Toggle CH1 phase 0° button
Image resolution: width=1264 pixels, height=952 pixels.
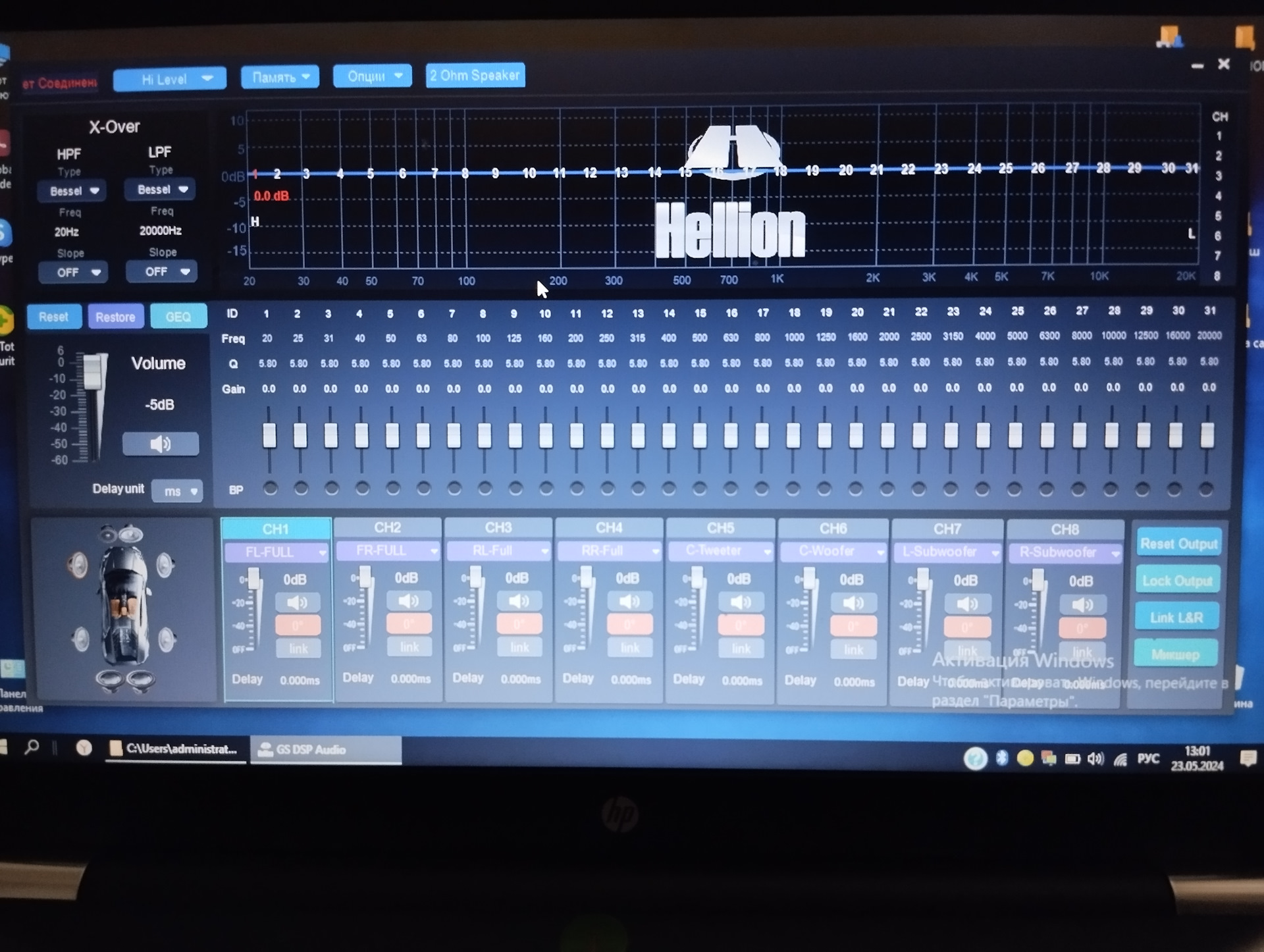coord(298,625)
